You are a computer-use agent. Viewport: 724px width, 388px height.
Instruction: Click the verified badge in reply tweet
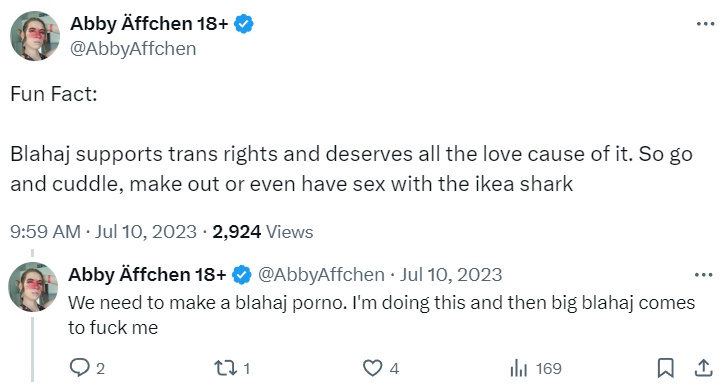(x=241, y=275)
